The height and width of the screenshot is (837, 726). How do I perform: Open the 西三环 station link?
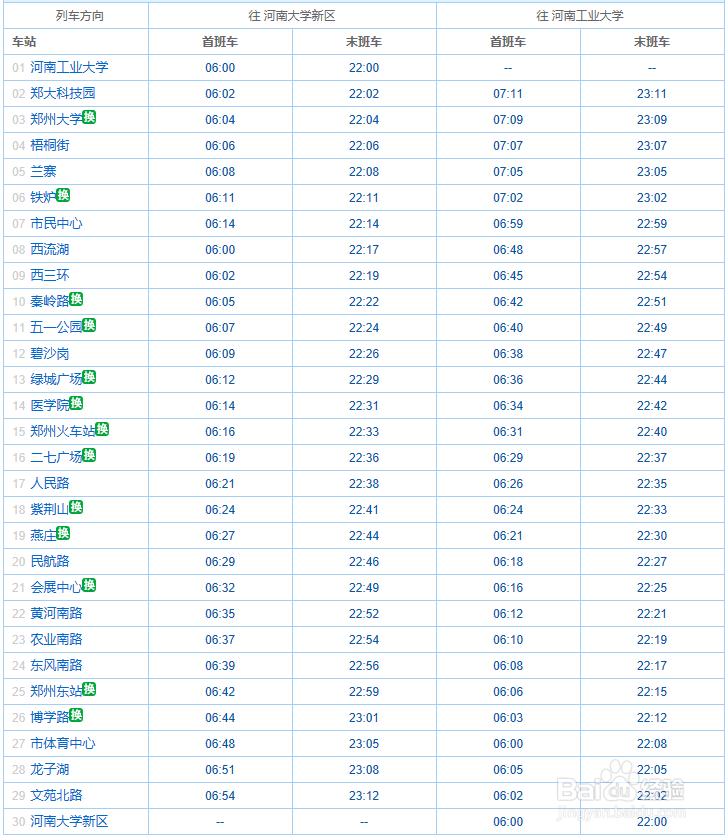click(x=50, y=275)
